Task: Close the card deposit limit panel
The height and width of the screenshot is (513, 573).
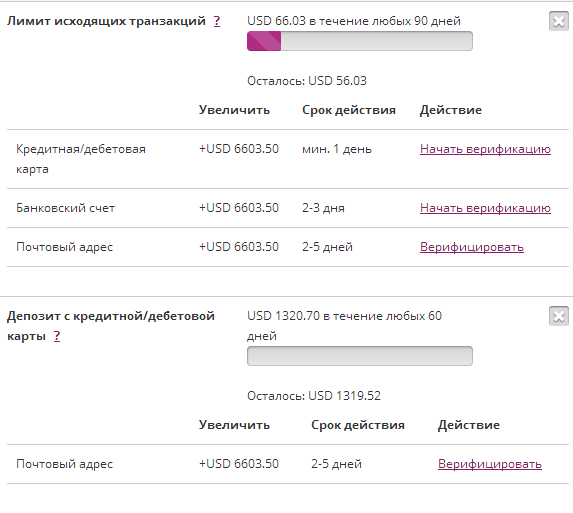Action: point(559,316)
